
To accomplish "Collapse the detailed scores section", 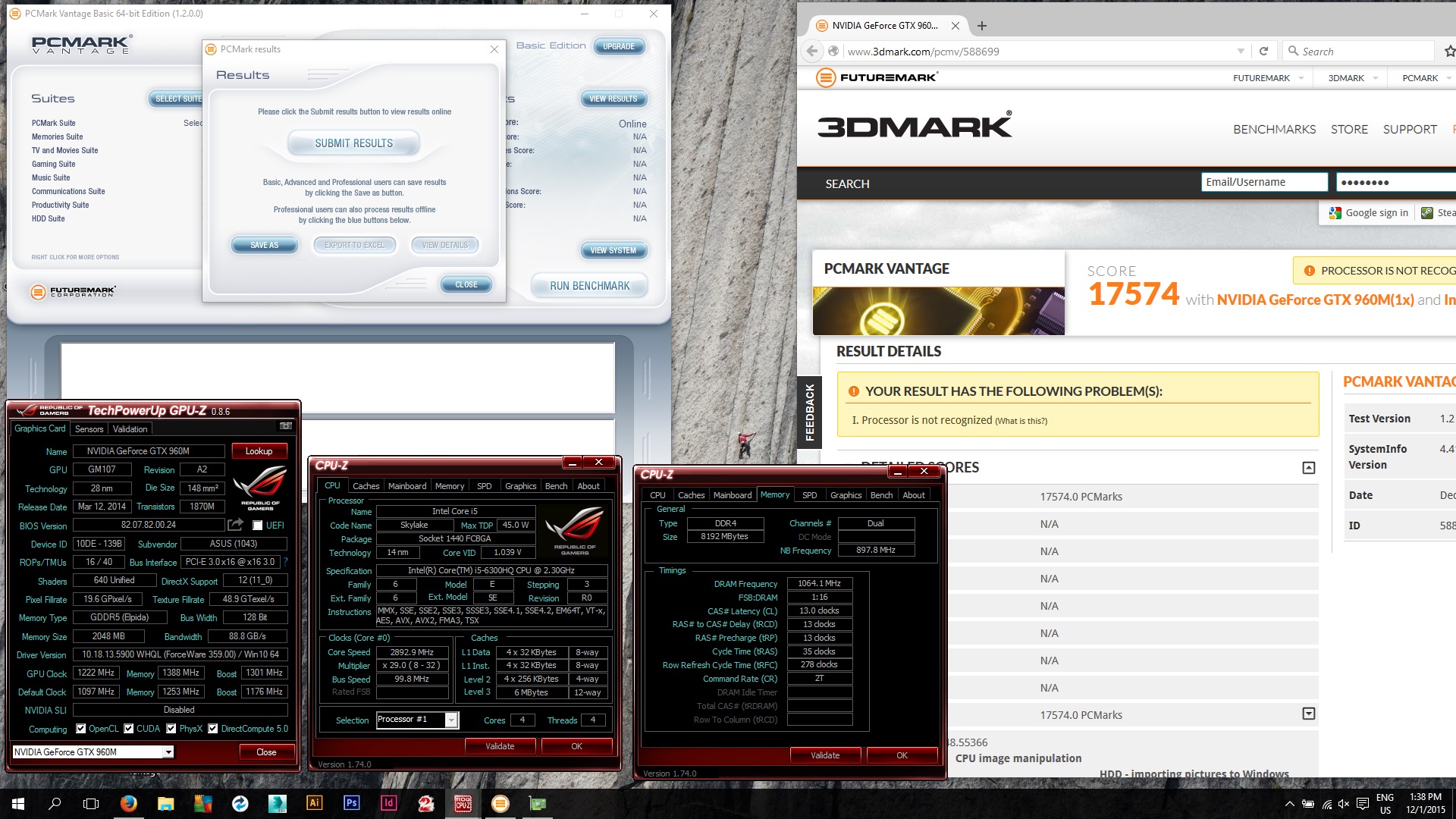I will [1309, 468].
